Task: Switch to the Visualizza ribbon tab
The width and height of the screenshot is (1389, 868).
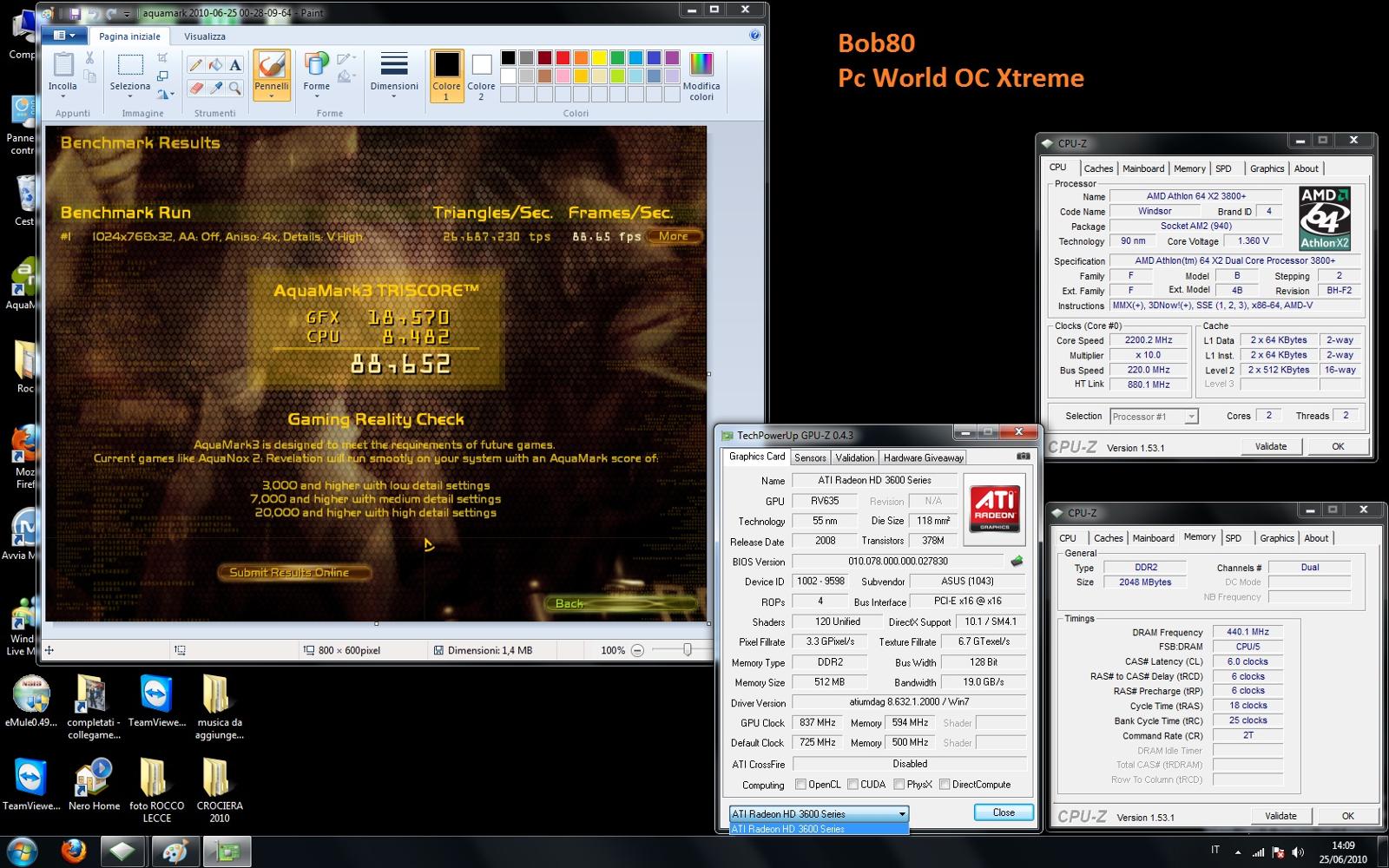Action: (205, 36)
